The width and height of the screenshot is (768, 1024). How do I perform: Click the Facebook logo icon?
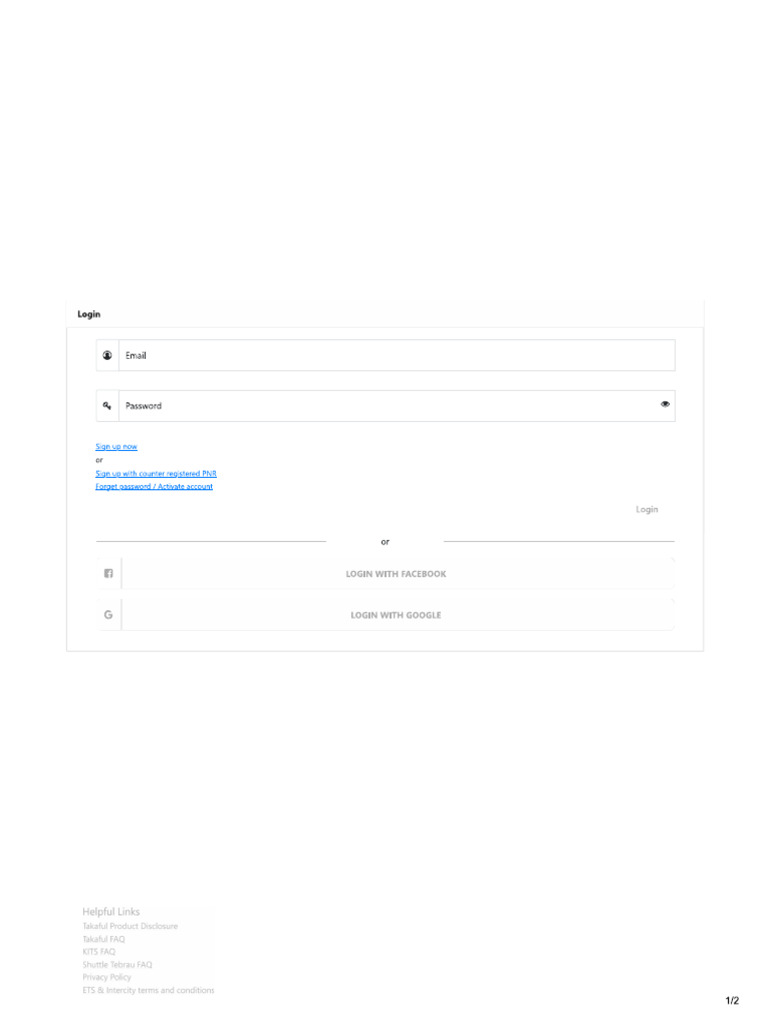108,574
